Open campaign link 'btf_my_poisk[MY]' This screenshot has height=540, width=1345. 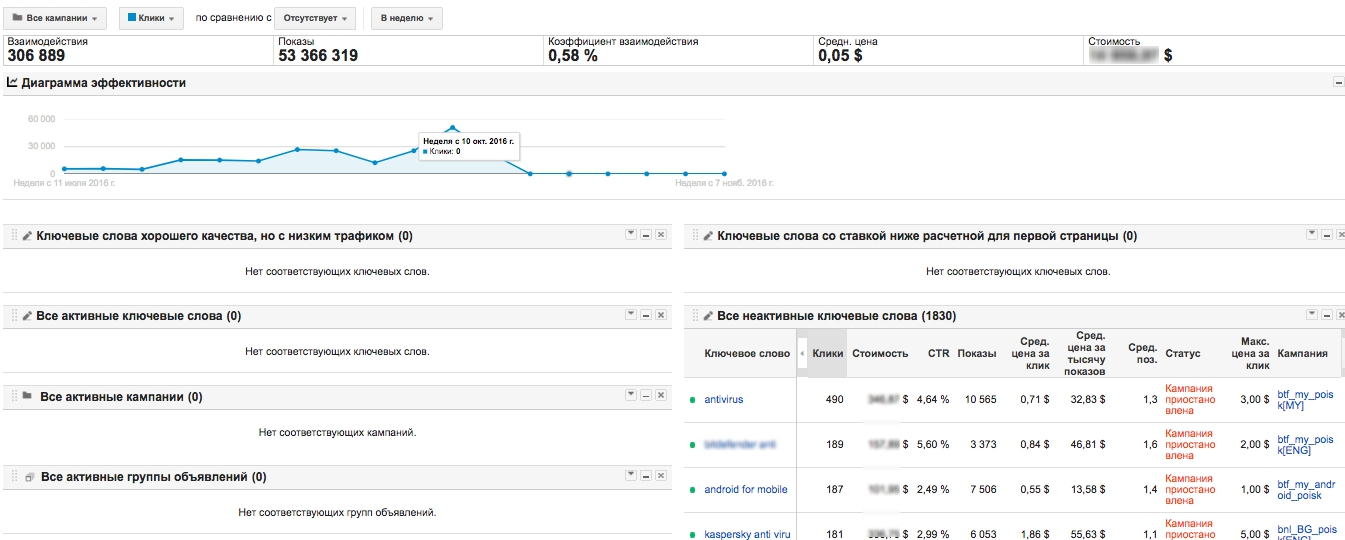1305,399
